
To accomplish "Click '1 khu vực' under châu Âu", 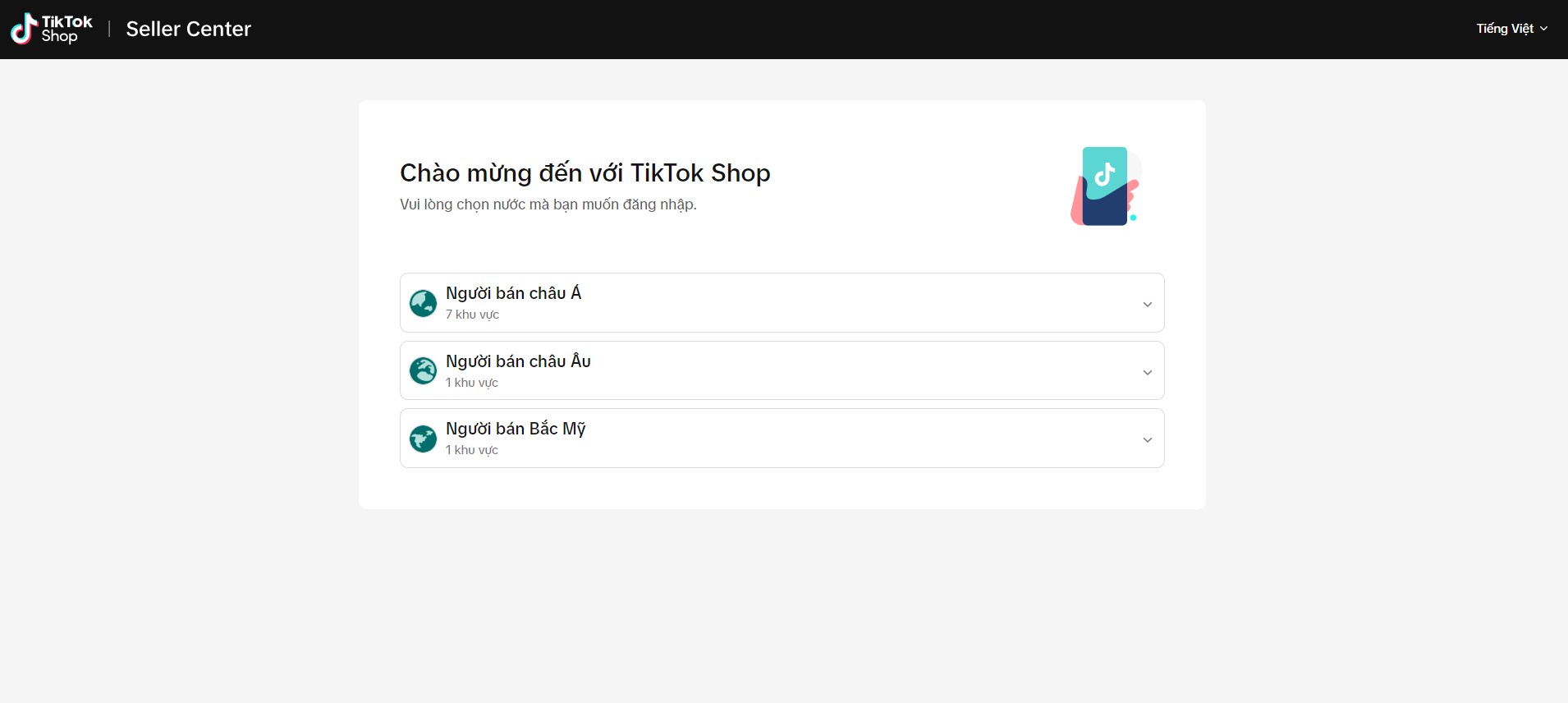I will click(472, 383).
